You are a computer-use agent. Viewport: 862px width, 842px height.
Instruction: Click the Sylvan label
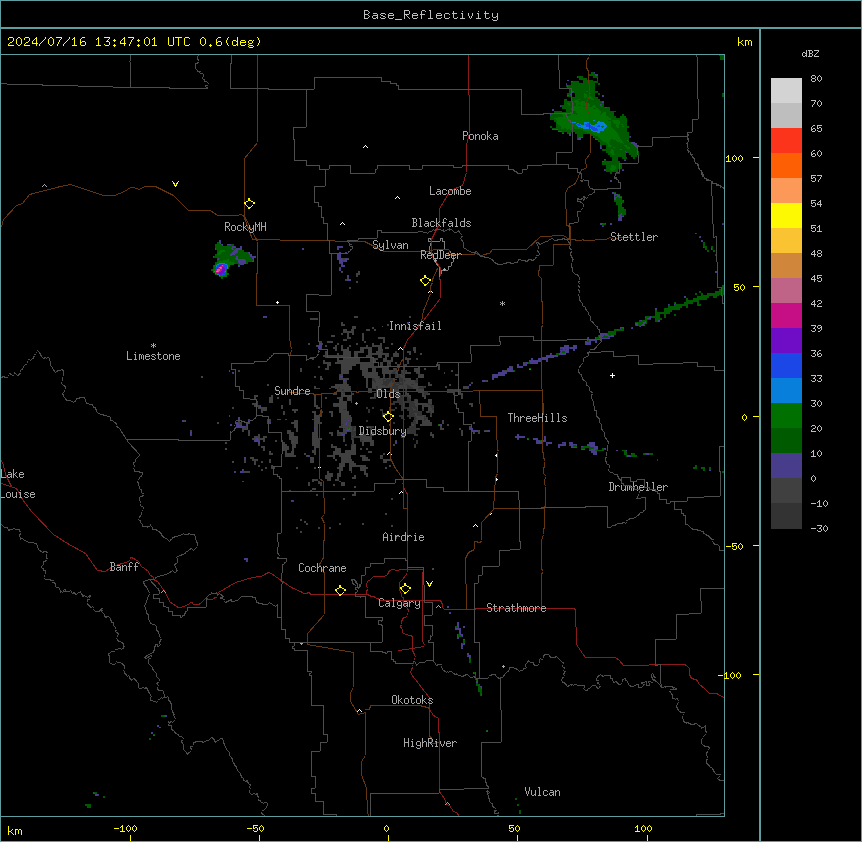click(x=390, y=245)
